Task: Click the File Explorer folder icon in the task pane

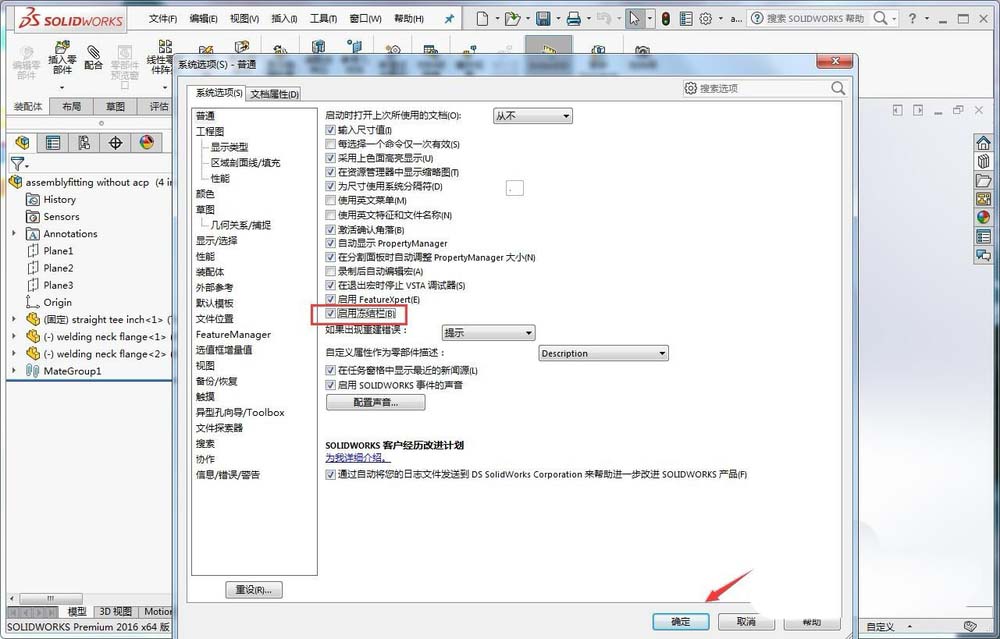Action: point(983,180)
